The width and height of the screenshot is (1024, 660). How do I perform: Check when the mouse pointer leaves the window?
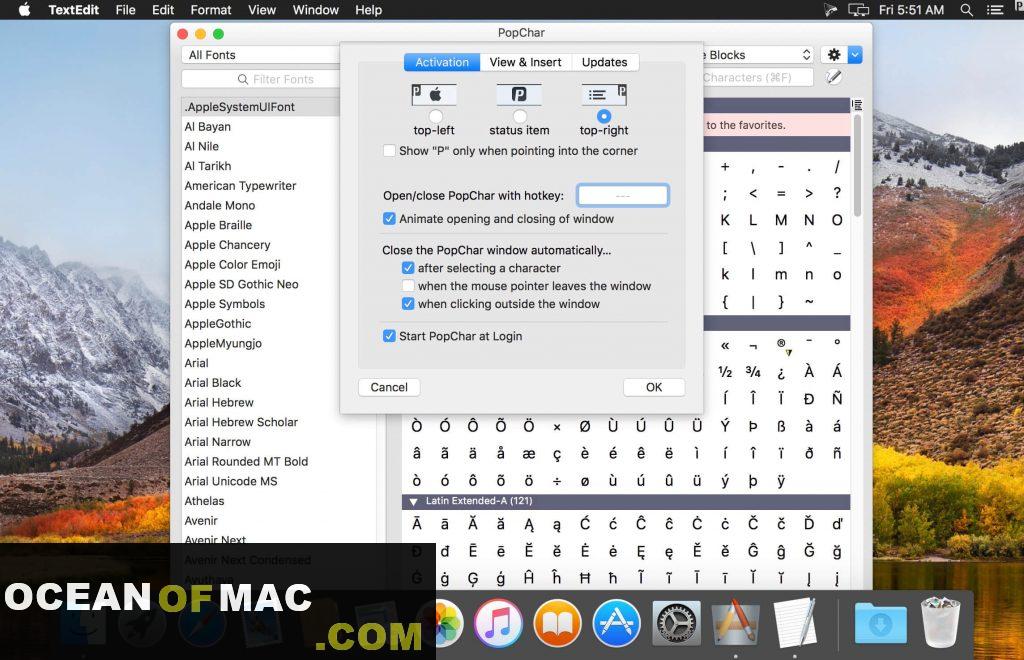pos(408,286)
